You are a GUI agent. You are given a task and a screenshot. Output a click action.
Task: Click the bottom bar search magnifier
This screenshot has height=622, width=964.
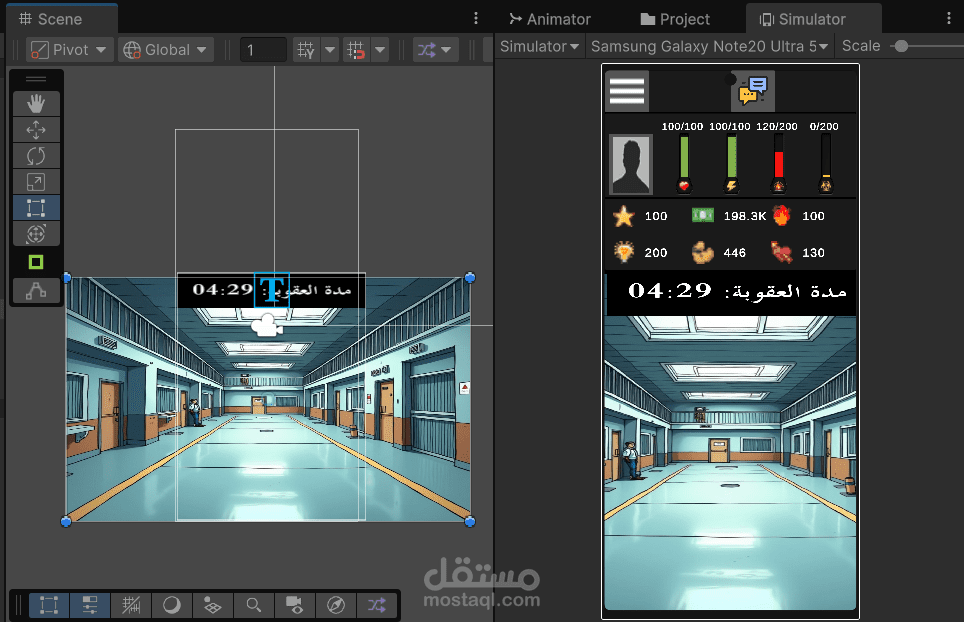[253, 605]
